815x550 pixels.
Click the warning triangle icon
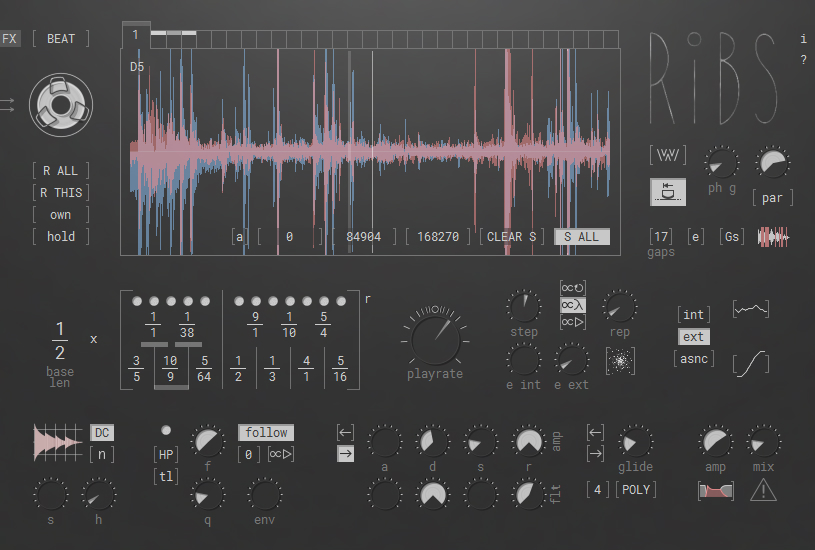click(x=763, y=490)
